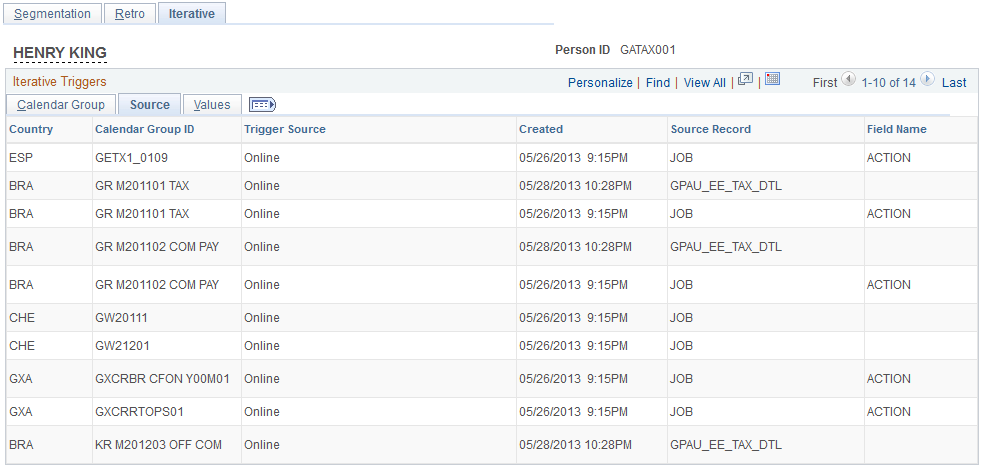982x468 pixels.
Task: Switch to the Retro tab
Action: coord(130,14)
